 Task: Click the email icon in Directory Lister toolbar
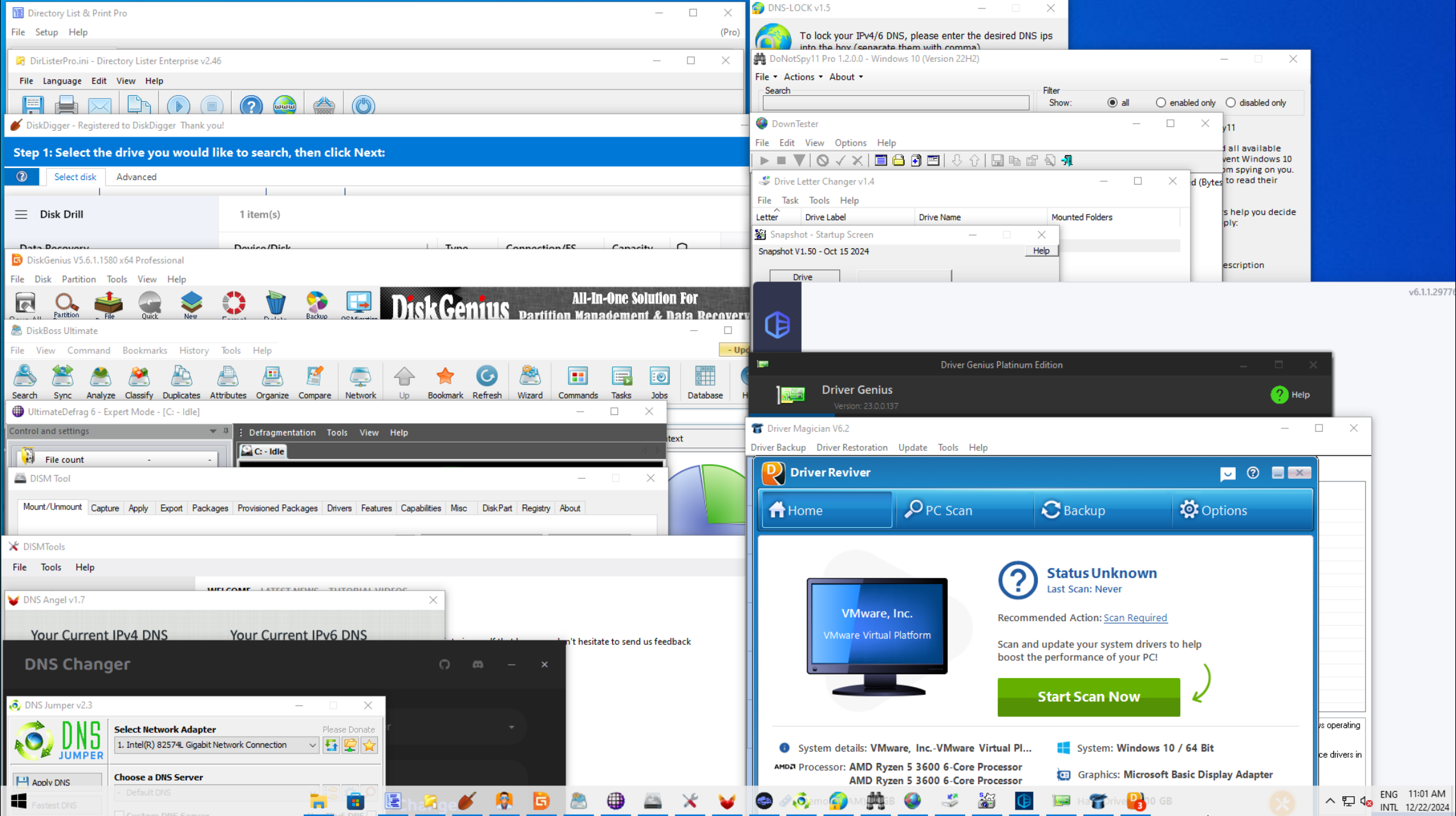(x=100, y=105)
